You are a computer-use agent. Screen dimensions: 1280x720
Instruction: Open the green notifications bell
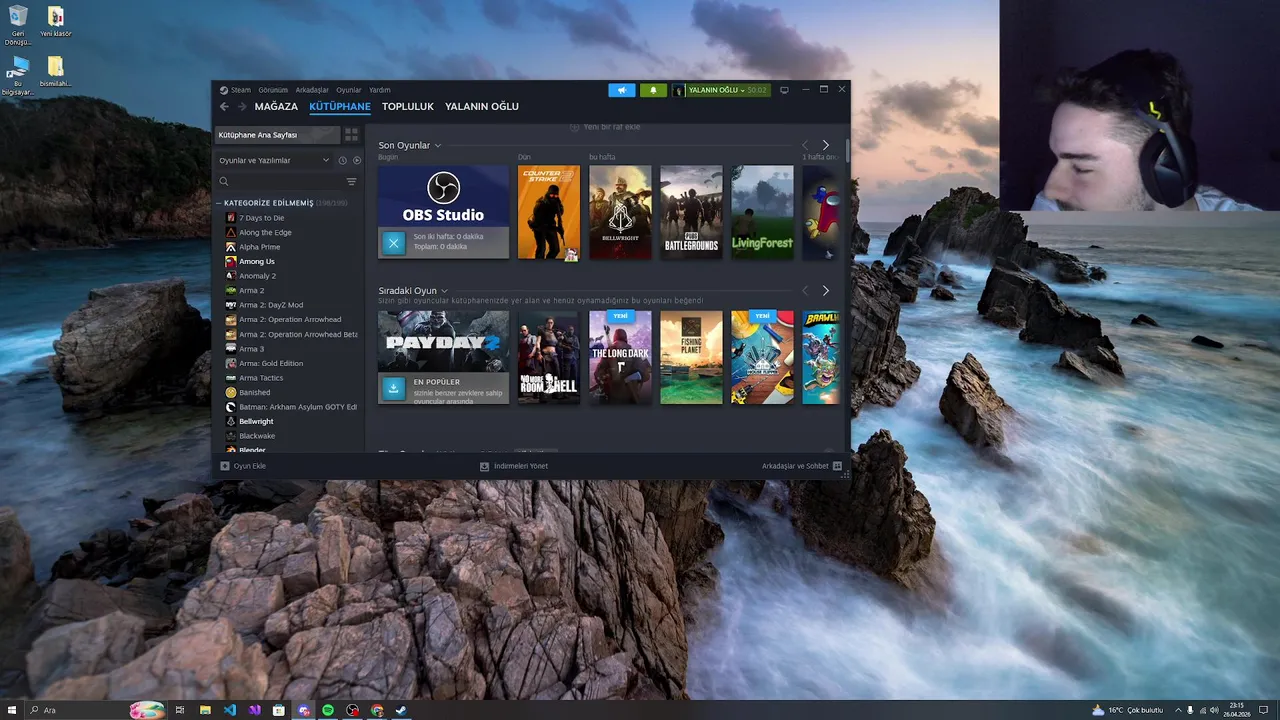click(653, 90)
